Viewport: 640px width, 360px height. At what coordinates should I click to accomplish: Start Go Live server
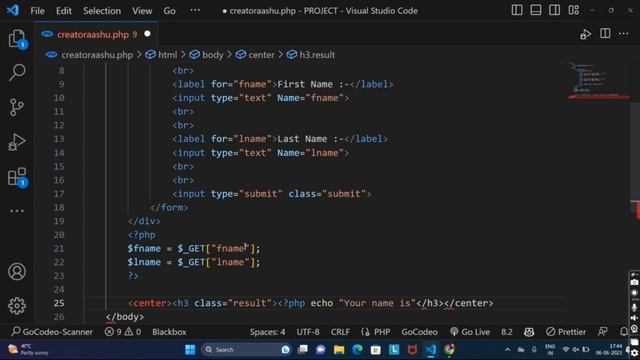coord(470,332)
